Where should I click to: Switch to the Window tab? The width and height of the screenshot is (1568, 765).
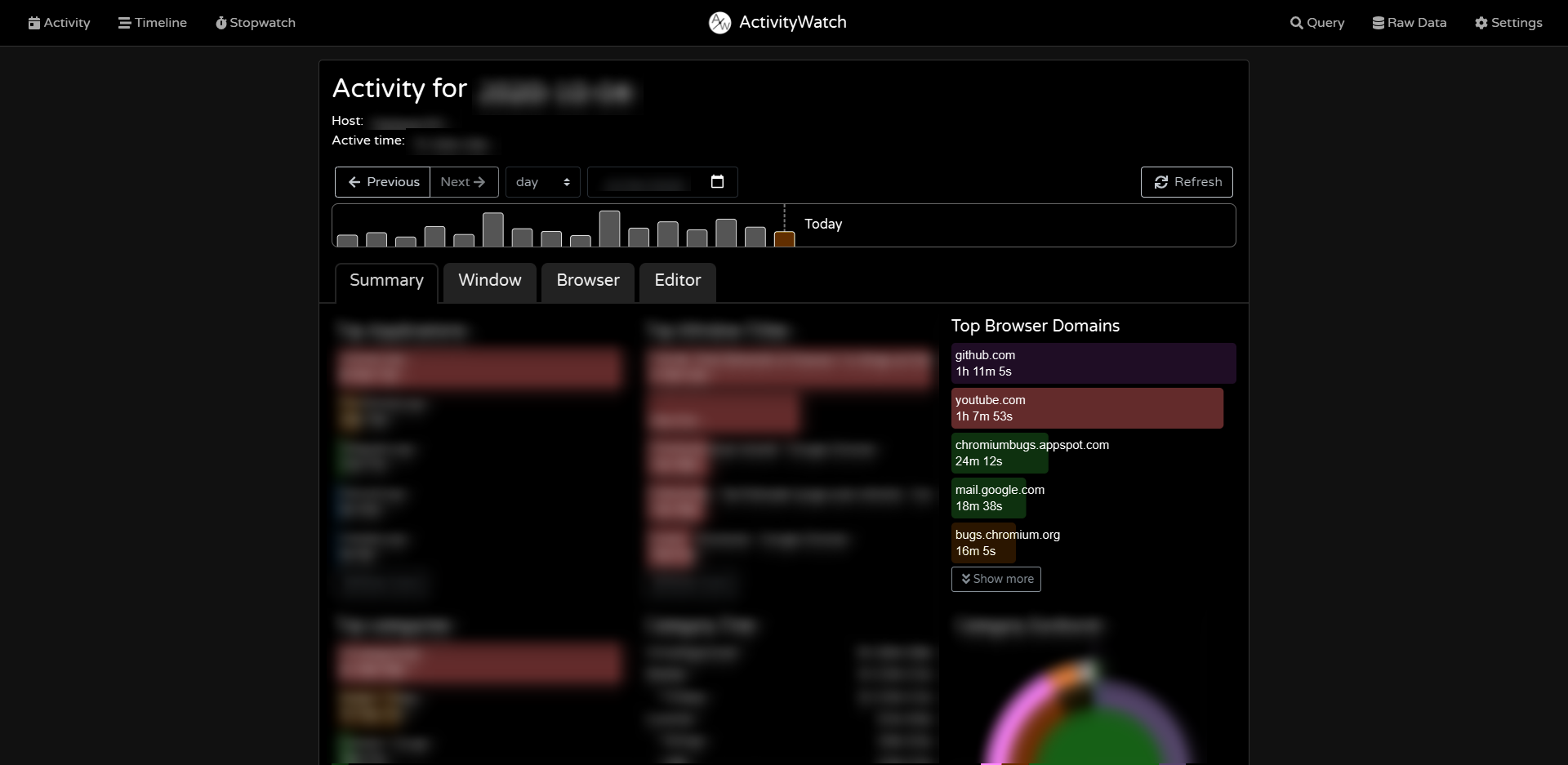[490, 282]
